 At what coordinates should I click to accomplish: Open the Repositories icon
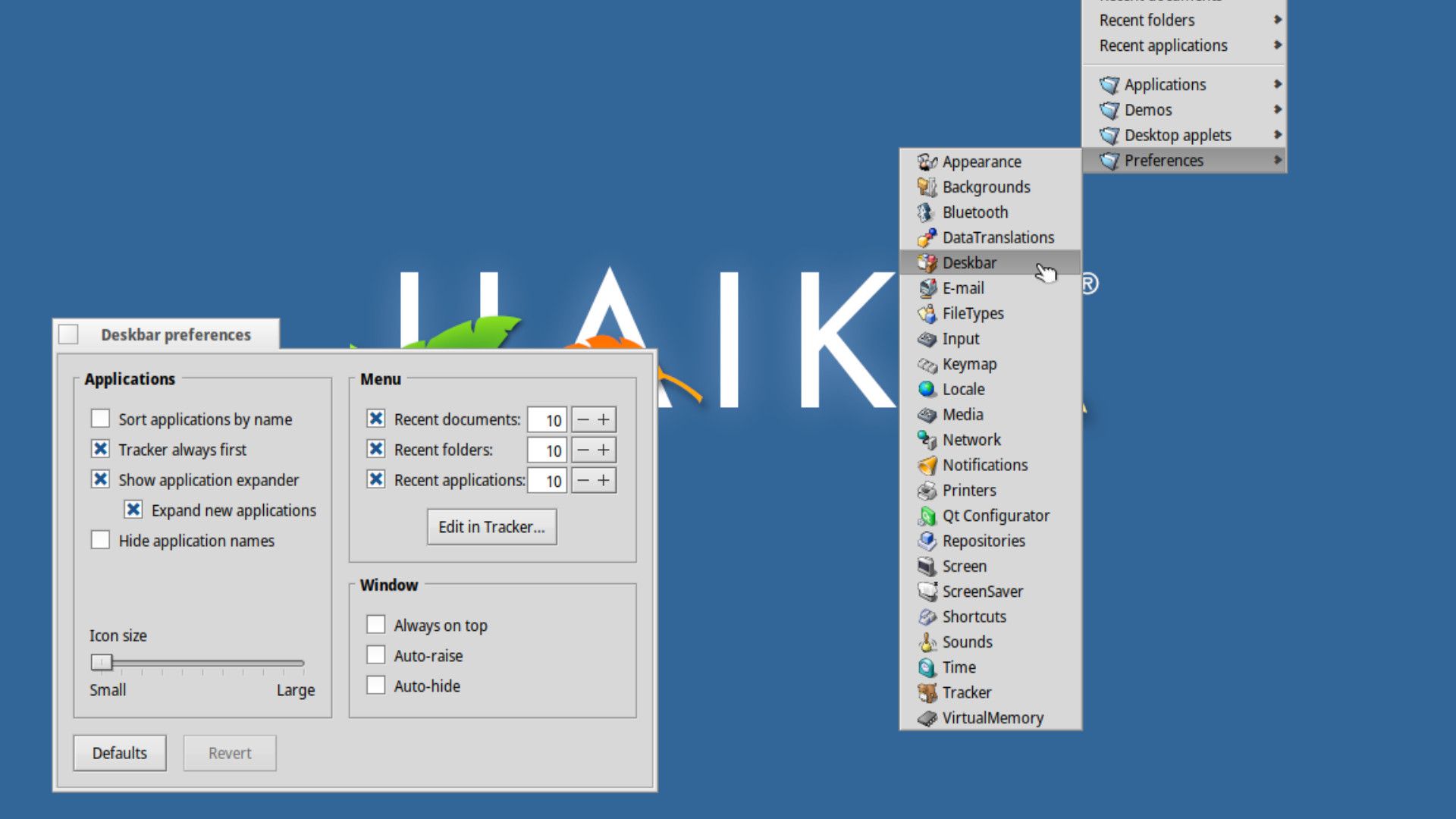click(927, 541)
